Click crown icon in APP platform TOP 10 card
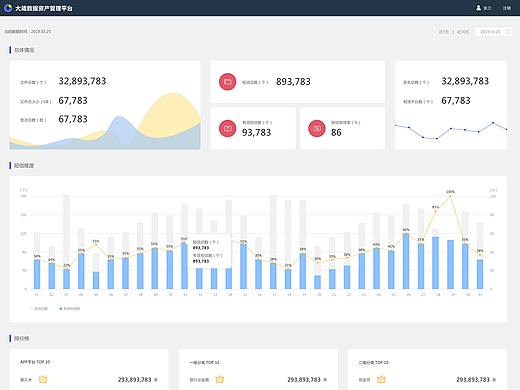 43,379
